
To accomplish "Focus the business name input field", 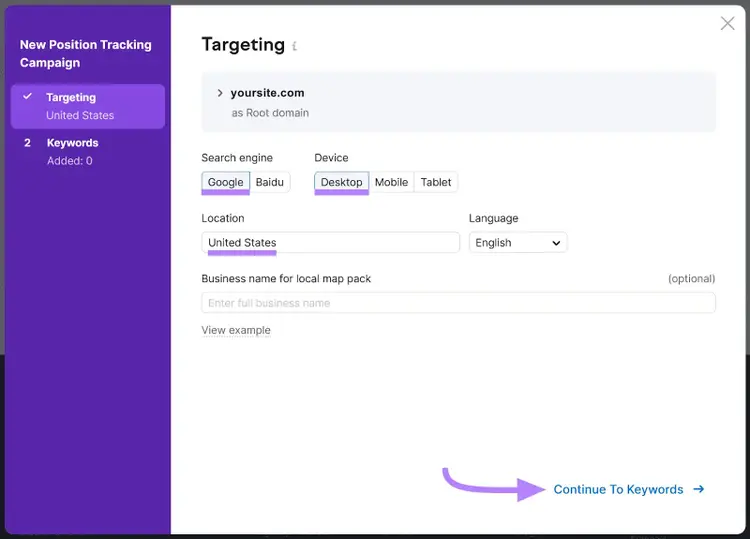I will (458, 303).
